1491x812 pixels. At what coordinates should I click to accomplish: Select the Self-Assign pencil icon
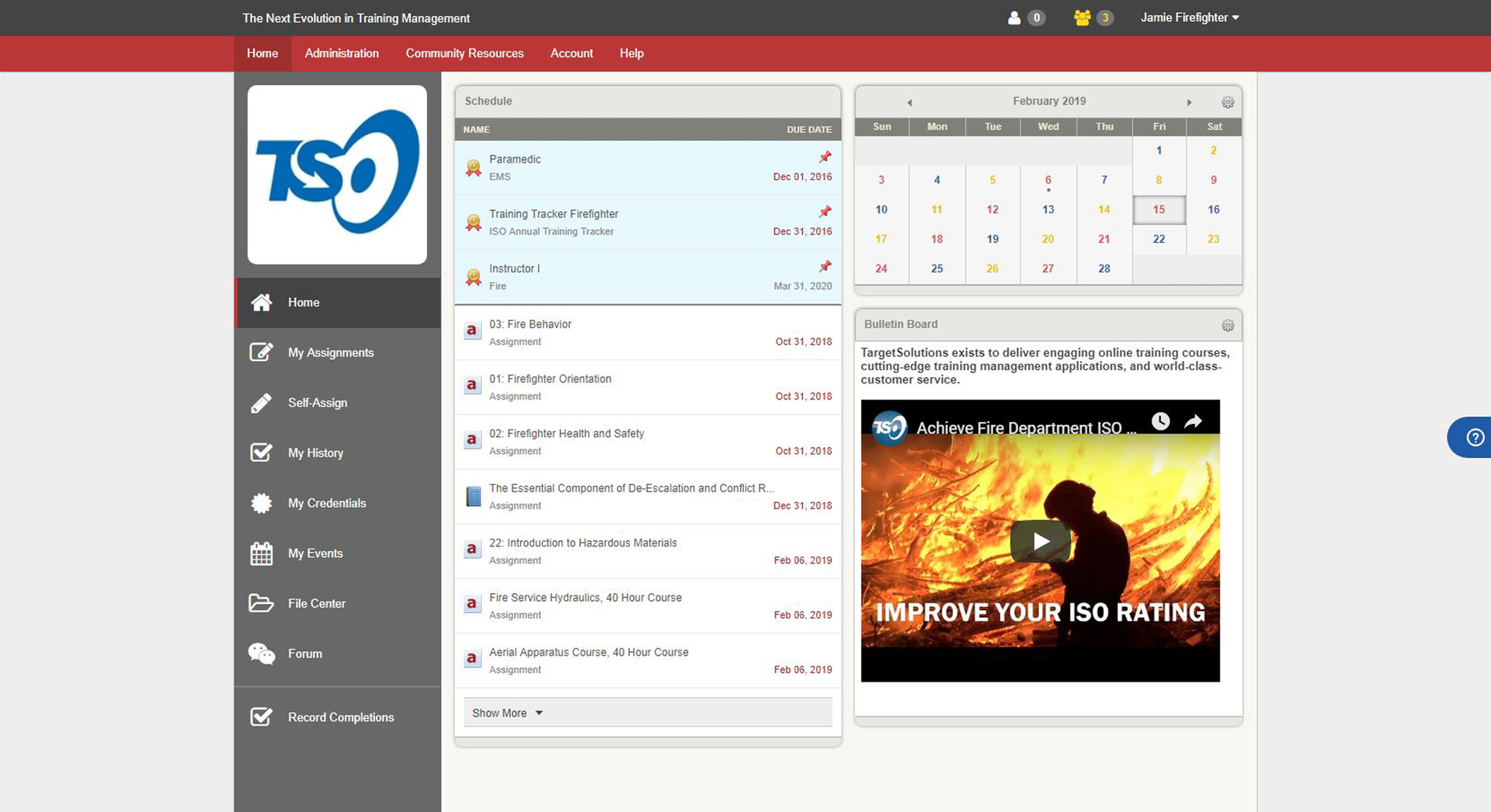(261, 402)
